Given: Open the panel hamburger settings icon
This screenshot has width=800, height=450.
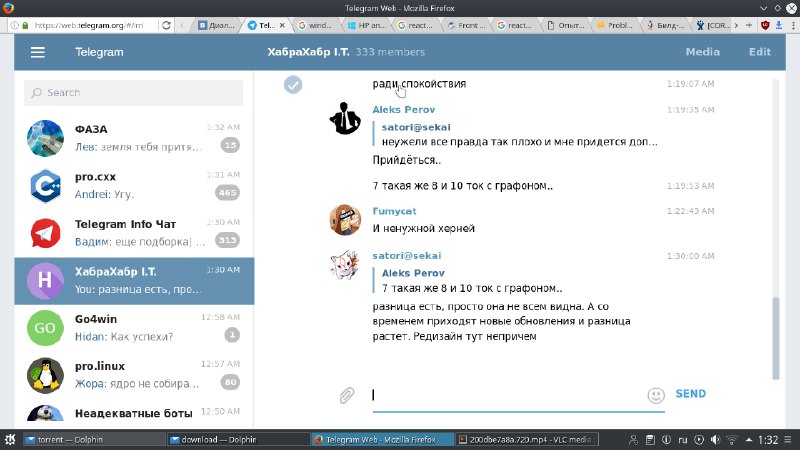Looking at the screenshot, I should pyautogui.click(x=788, y=439).
